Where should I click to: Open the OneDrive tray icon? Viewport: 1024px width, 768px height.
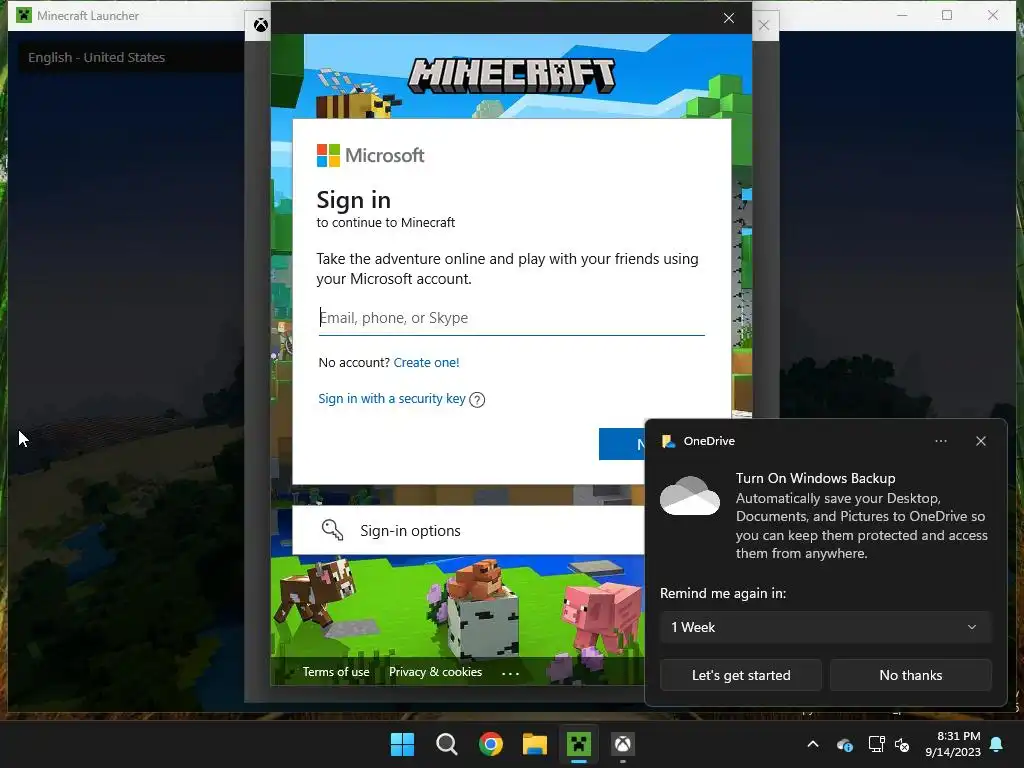pos(844,744)
